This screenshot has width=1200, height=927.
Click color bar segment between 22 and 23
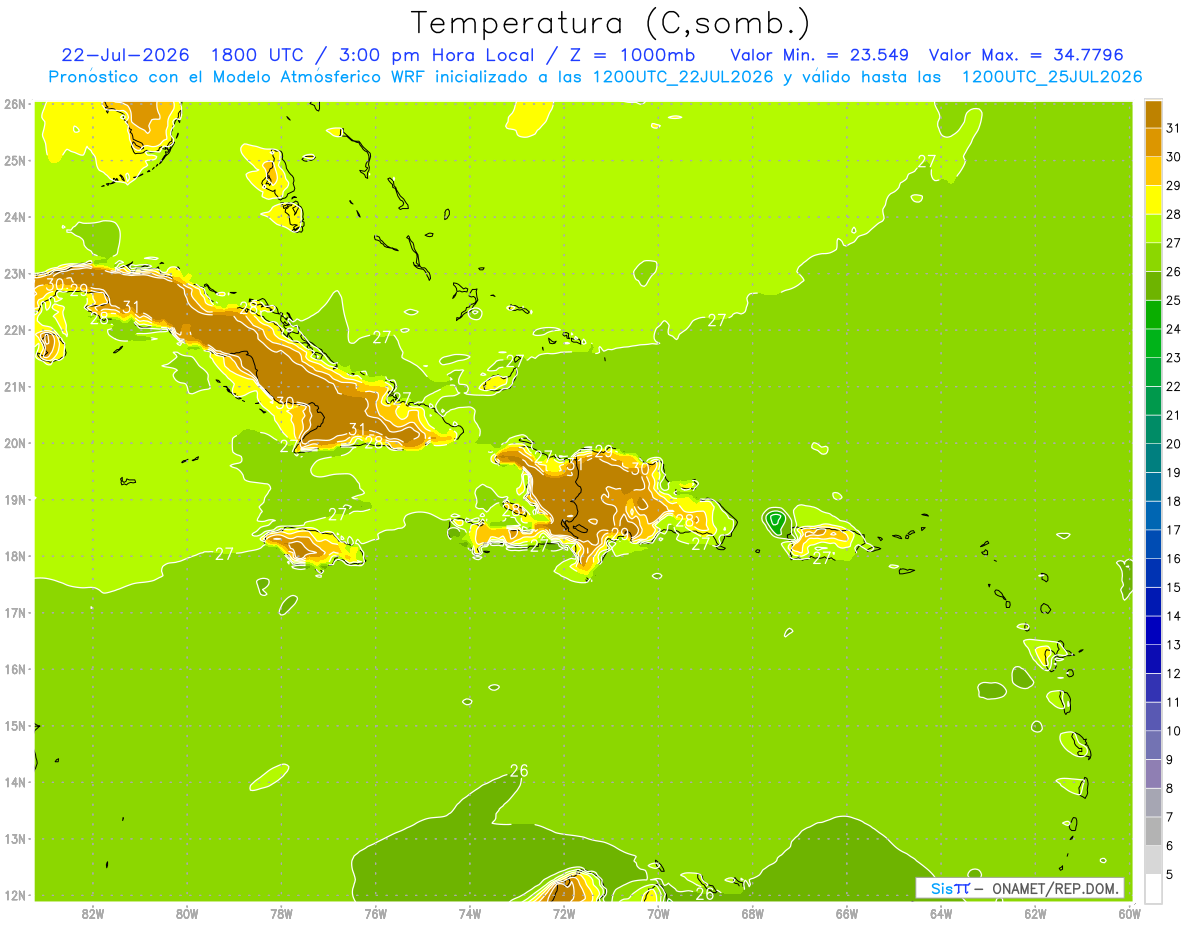[1153, 372]
